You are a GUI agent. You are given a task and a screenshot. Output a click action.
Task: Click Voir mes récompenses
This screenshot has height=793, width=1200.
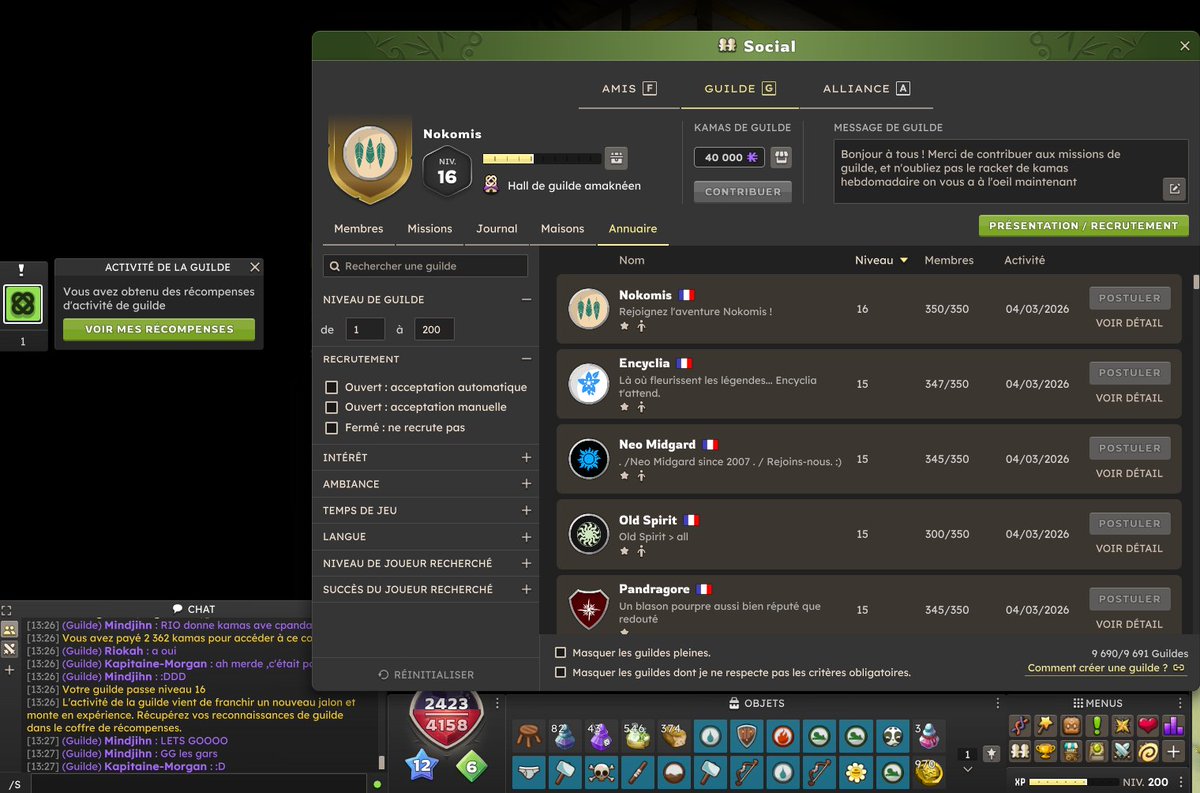[159, 329]
